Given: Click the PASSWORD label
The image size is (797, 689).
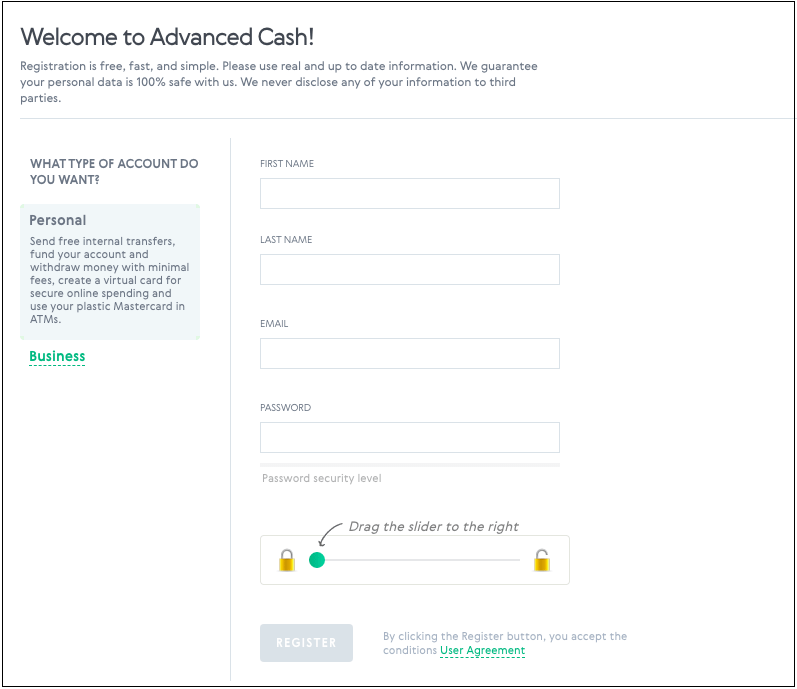Looking at the screenshot, I should point(285,408).
